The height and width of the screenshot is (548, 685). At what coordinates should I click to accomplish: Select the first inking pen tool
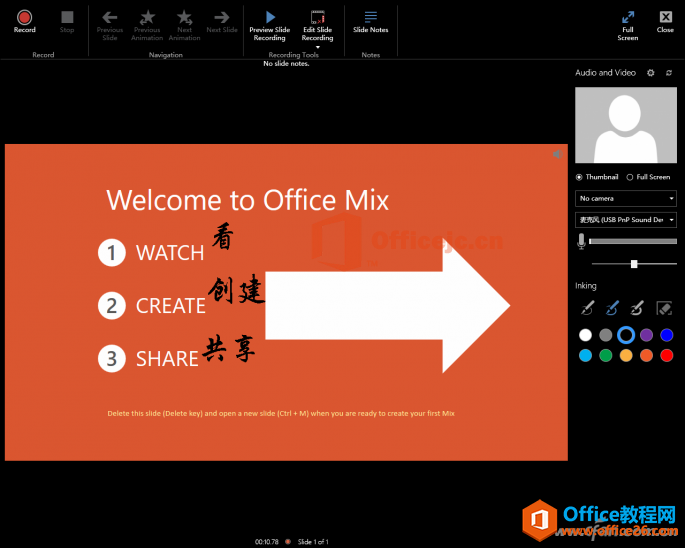pyautogui.click(x=588, y=308)
